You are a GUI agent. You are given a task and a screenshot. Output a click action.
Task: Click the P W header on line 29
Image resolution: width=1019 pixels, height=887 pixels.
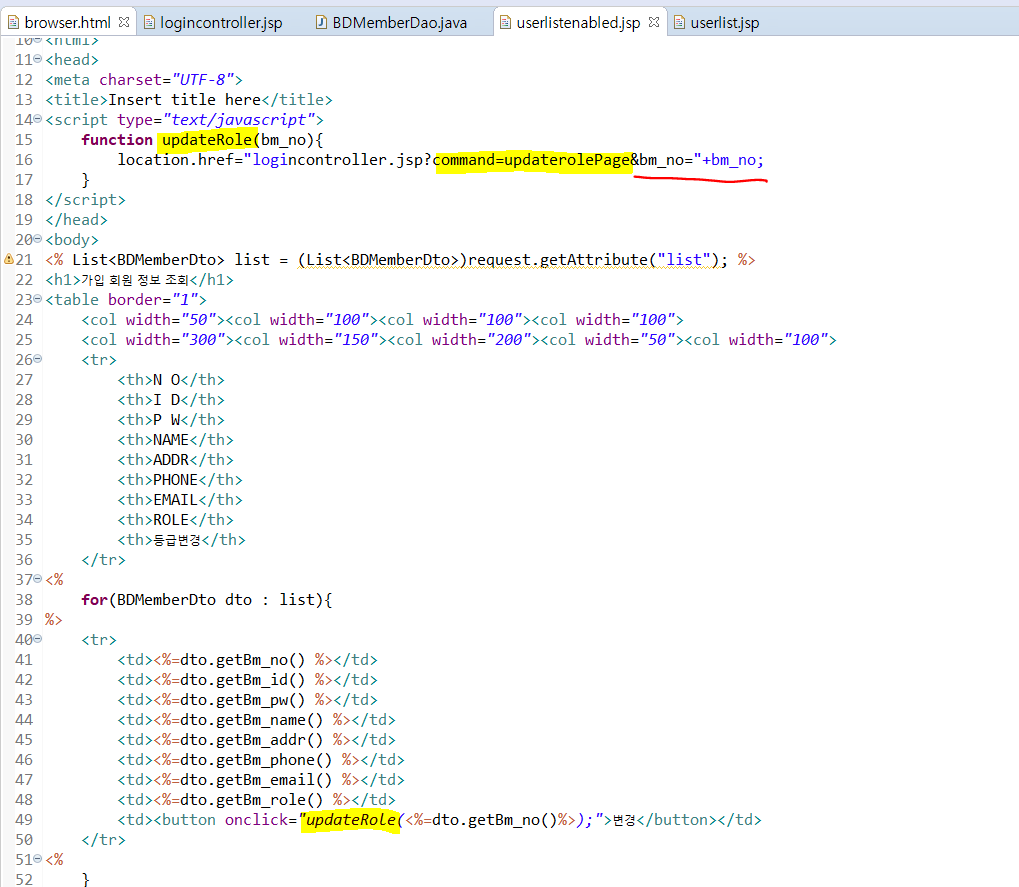pyautogui.click(x=166, y=420)
